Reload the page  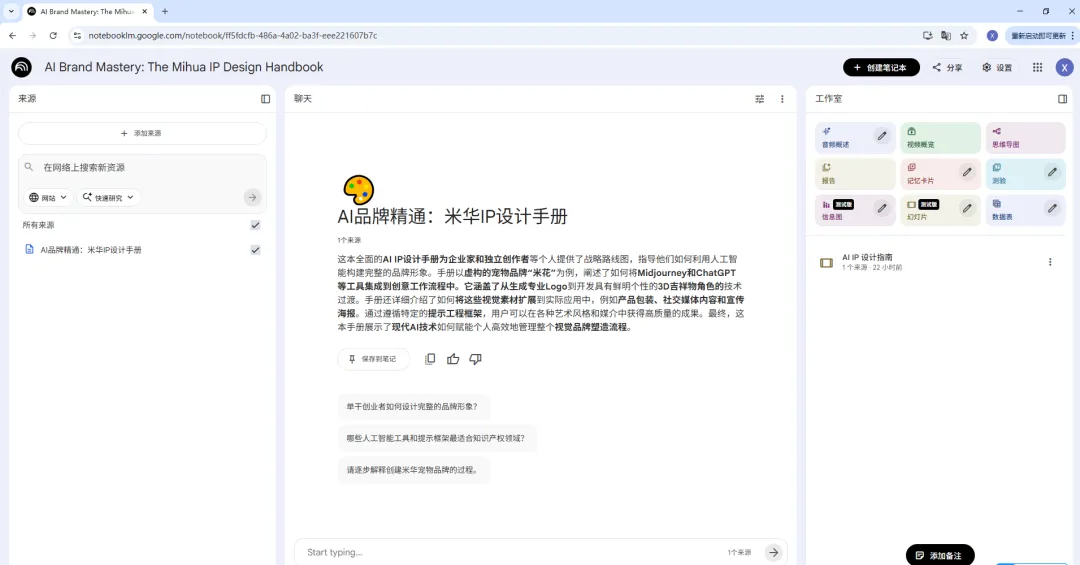[x=53, y=35]
